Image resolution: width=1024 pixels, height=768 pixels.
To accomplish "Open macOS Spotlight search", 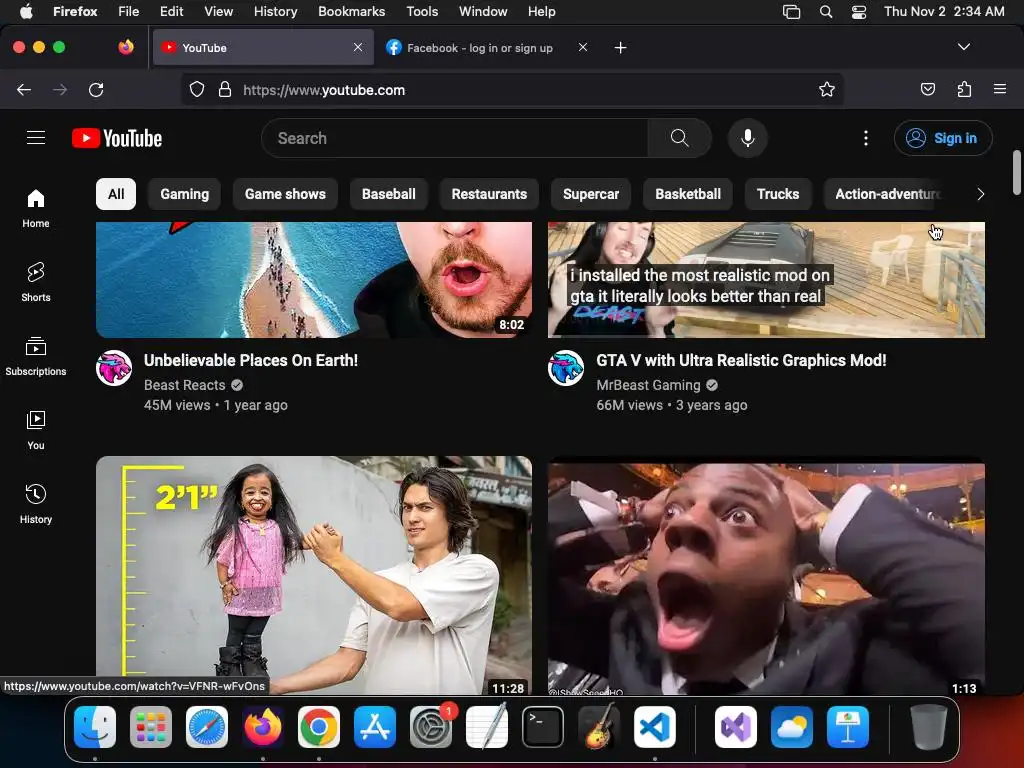I will [826, 12].
